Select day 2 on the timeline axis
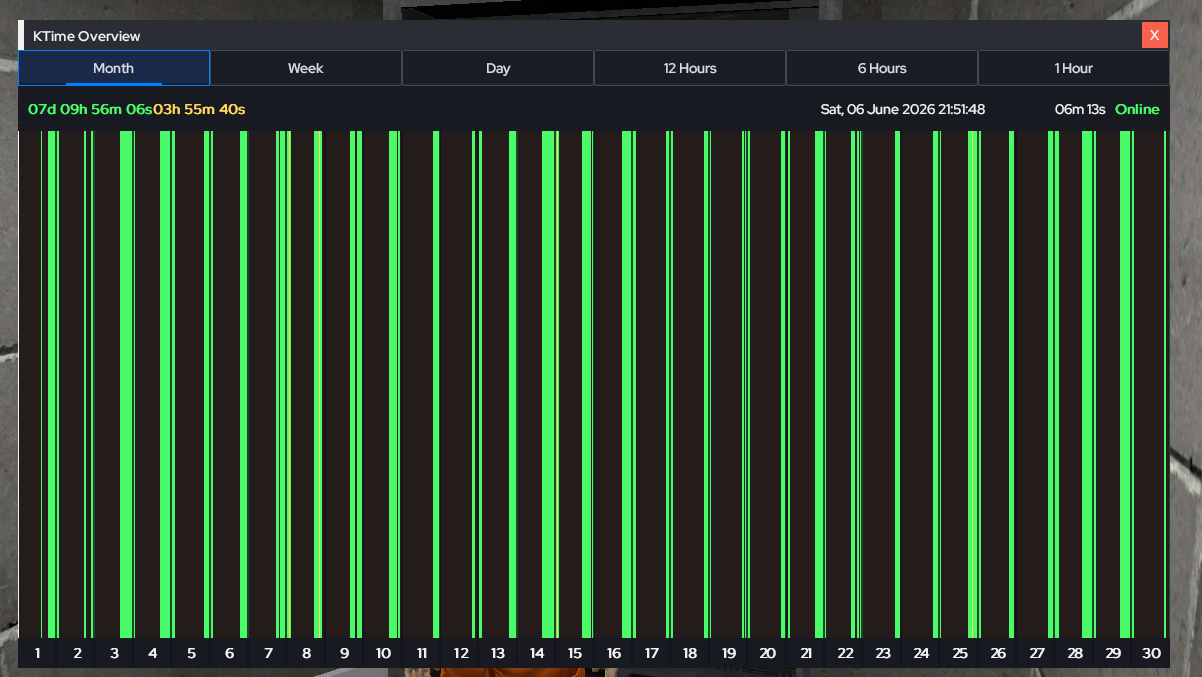1202x677 pixels. (x=76, y=653)
